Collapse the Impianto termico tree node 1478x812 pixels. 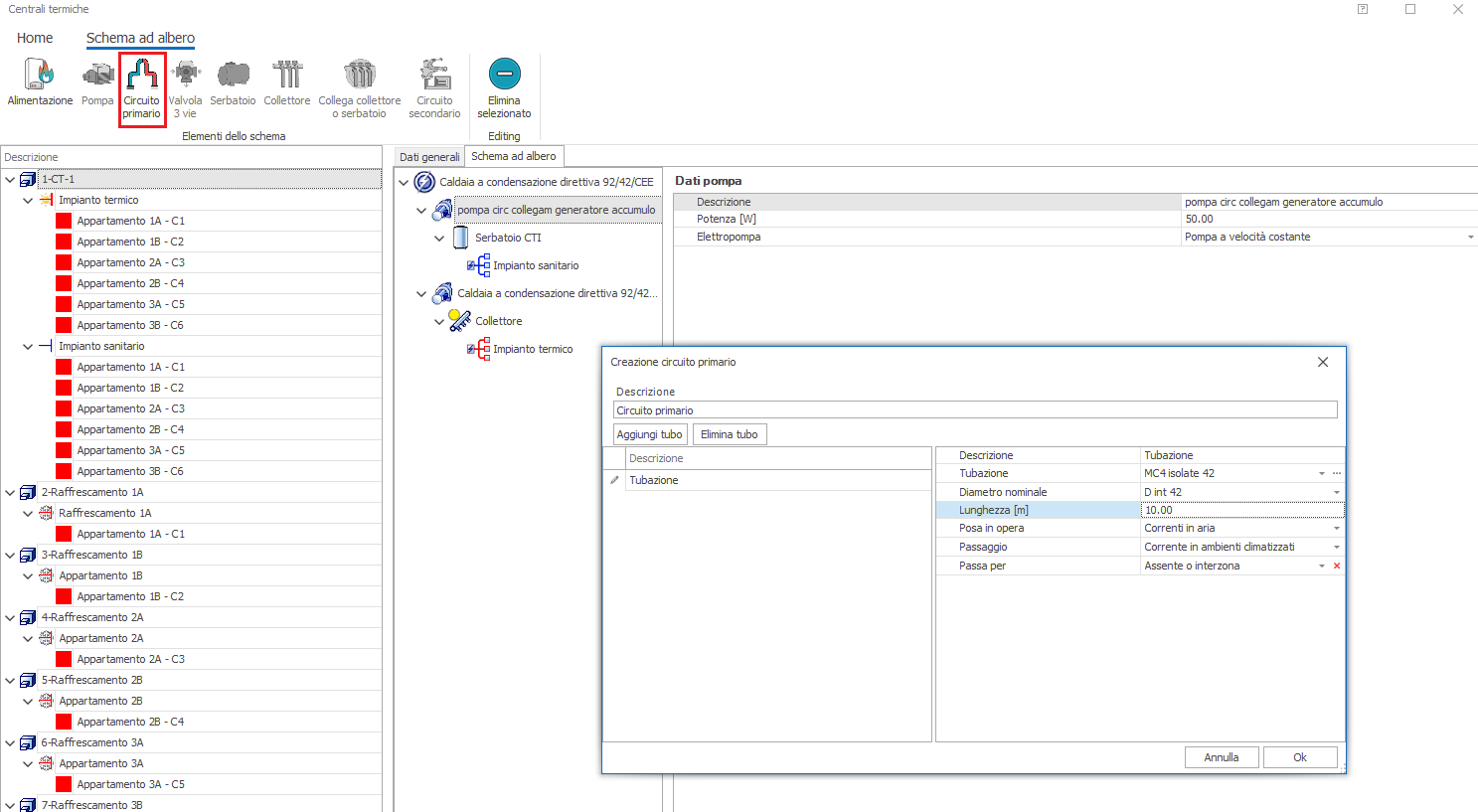click(x=28, y=201)
